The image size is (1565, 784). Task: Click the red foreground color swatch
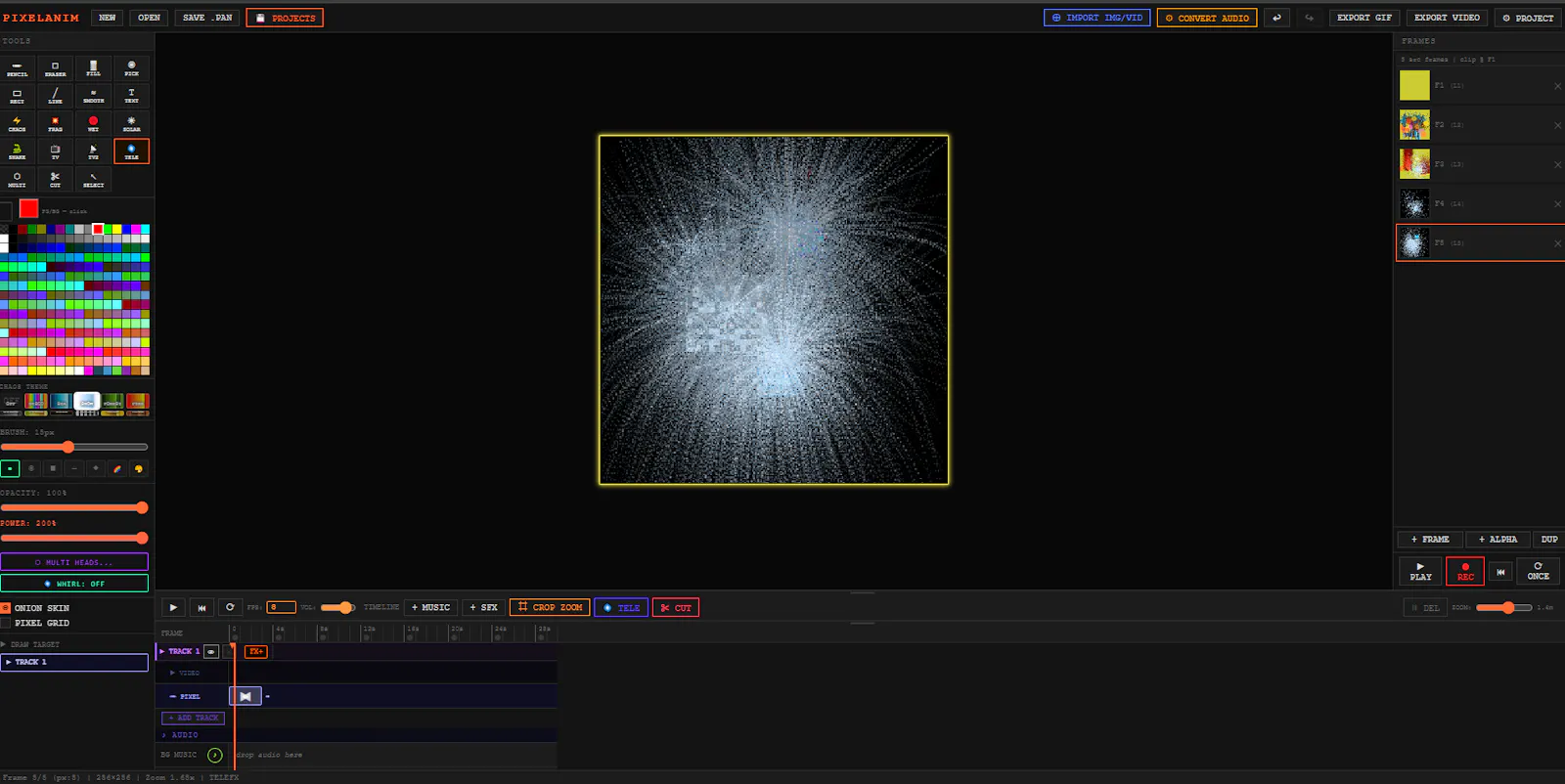28,208
